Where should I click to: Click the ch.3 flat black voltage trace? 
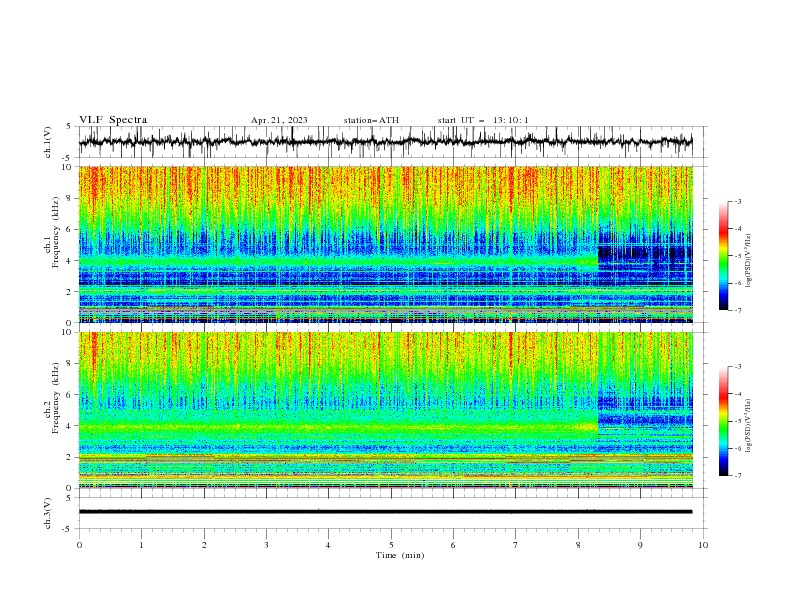click(x=385, y=512)
